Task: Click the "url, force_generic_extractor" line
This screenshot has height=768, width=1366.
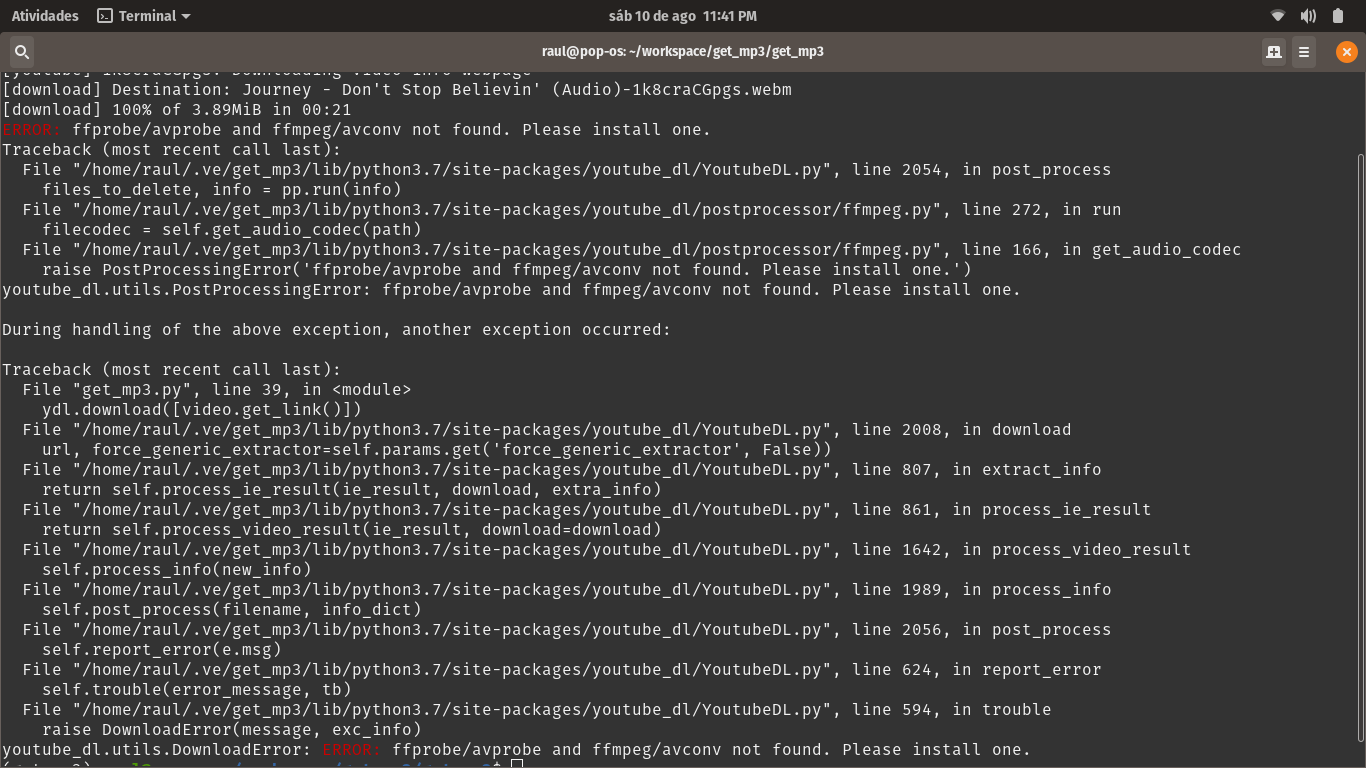Action: coord(437,450)
